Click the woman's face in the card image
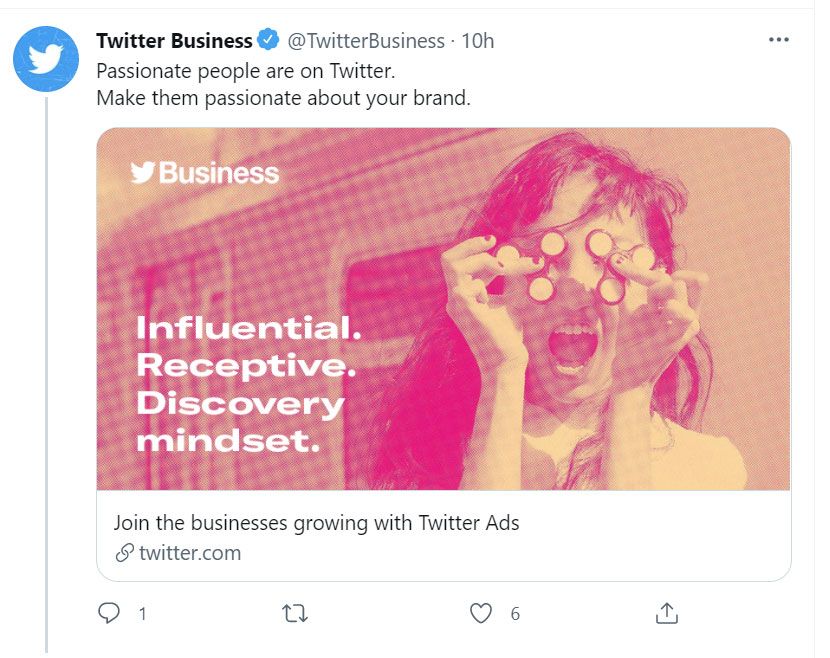Screen dimensions: 830x658 click(x=575, y=300)
